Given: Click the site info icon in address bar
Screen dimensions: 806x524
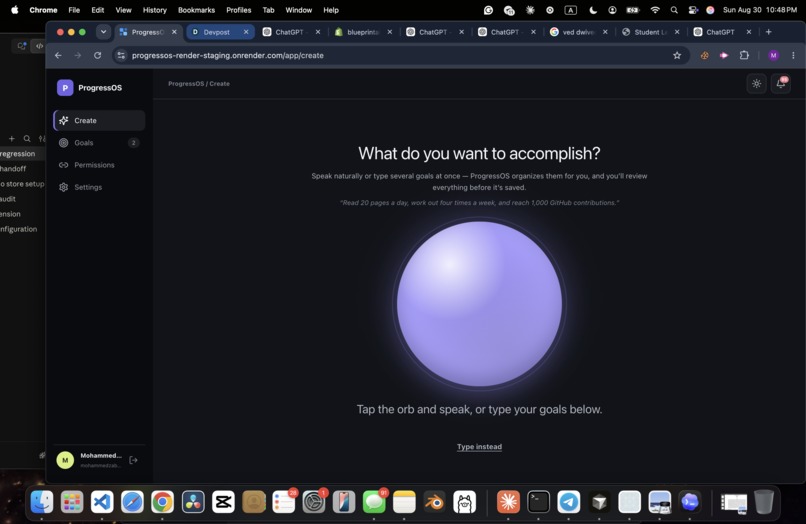Looking at the screenshot, I should pos(121,56).
